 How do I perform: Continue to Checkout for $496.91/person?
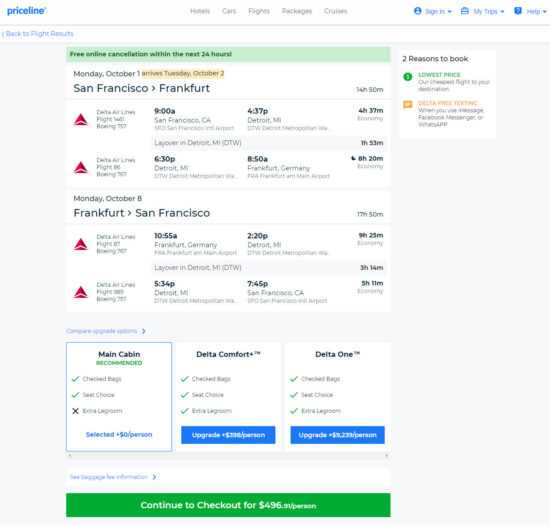pos(228,505)
